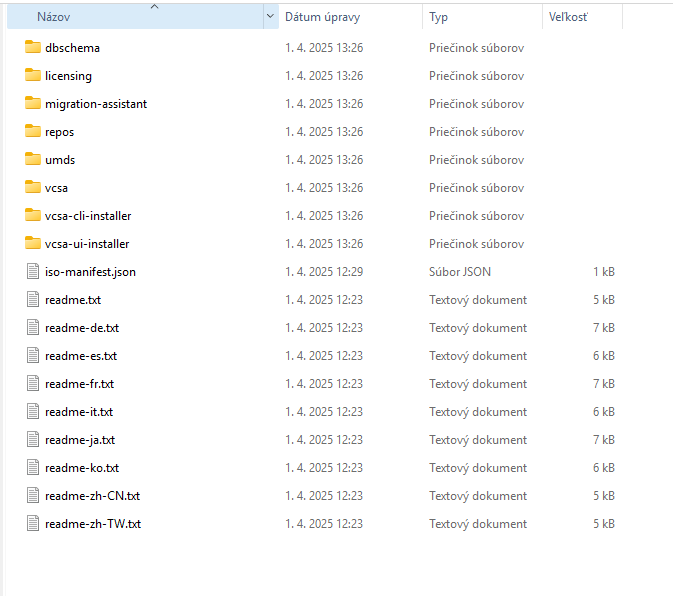This screenshot has width=673, height=596.
Task: Select the readme-de.txt file name
Action: pyautogui.click(x=82, y=328)
